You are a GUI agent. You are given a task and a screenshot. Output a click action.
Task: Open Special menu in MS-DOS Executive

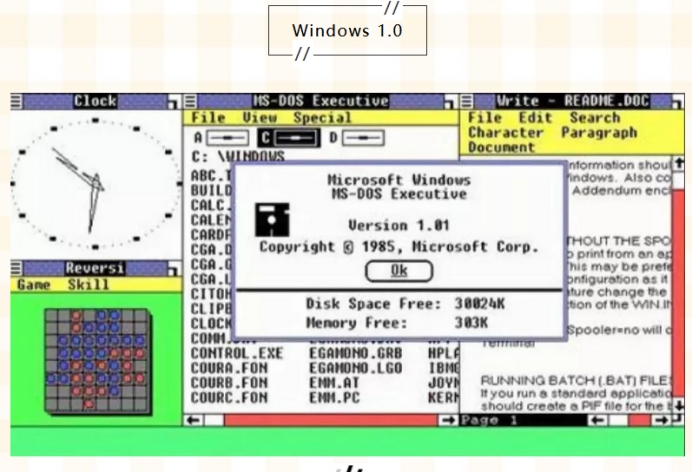click(323, 118)
